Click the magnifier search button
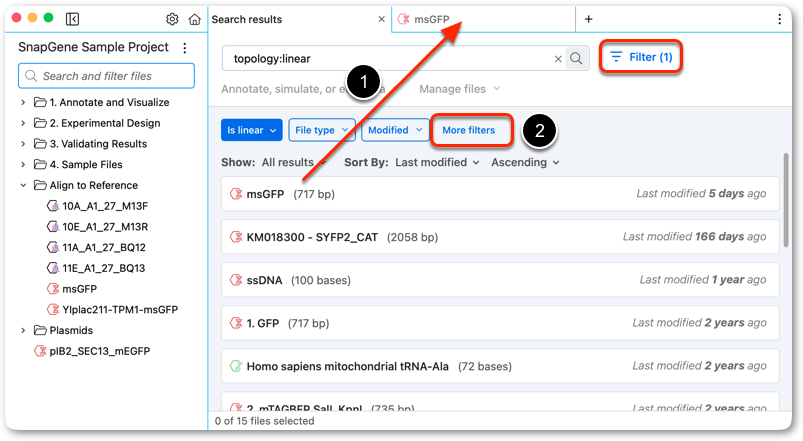Viewport: 803px width, 441px height. (576, 58)
